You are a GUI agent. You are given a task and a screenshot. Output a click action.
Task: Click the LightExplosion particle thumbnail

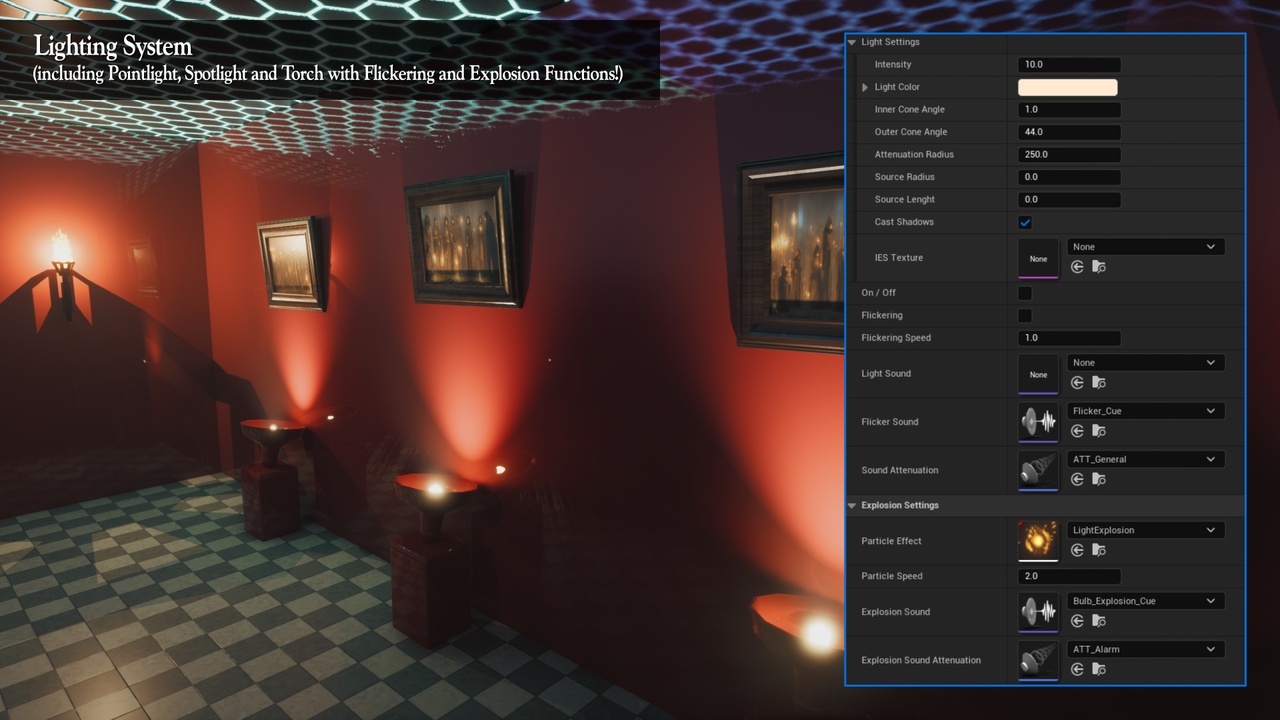click(1038, 541)
